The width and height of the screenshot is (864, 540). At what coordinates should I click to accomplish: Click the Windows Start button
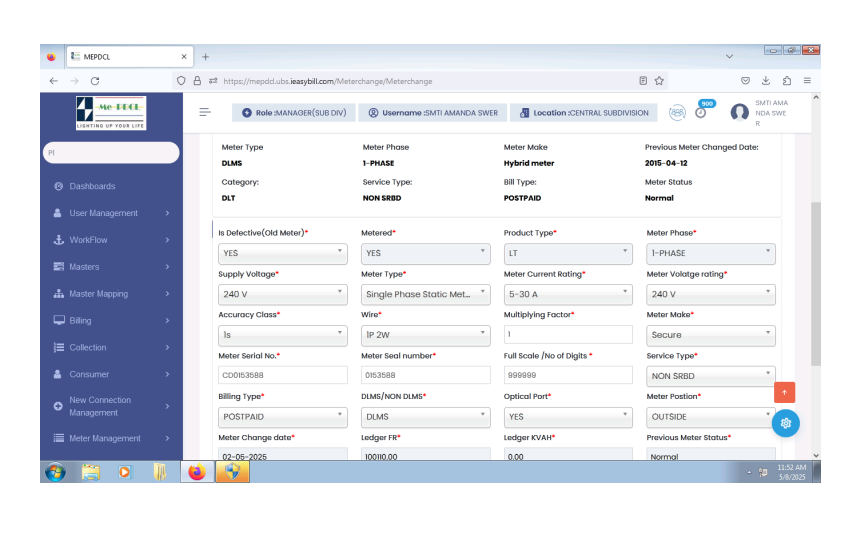coord(55,472)
